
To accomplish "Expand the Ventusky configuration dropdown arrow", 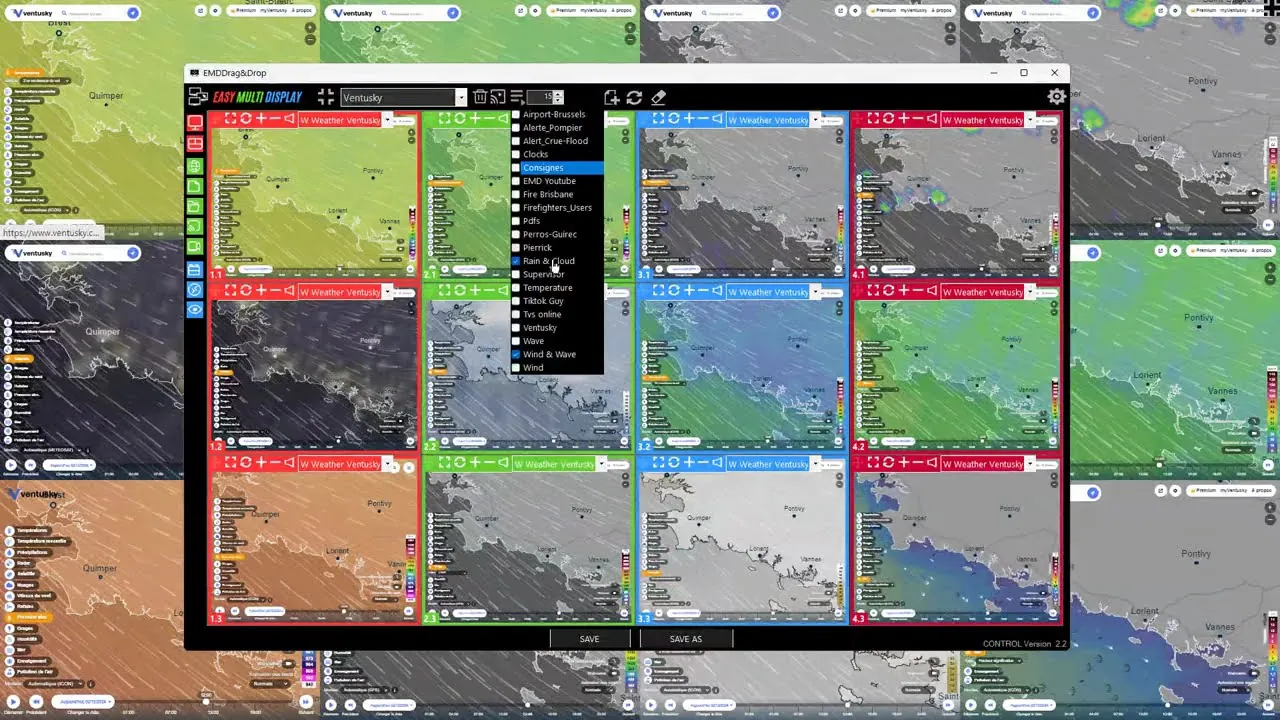I will (x=461, y=98).
